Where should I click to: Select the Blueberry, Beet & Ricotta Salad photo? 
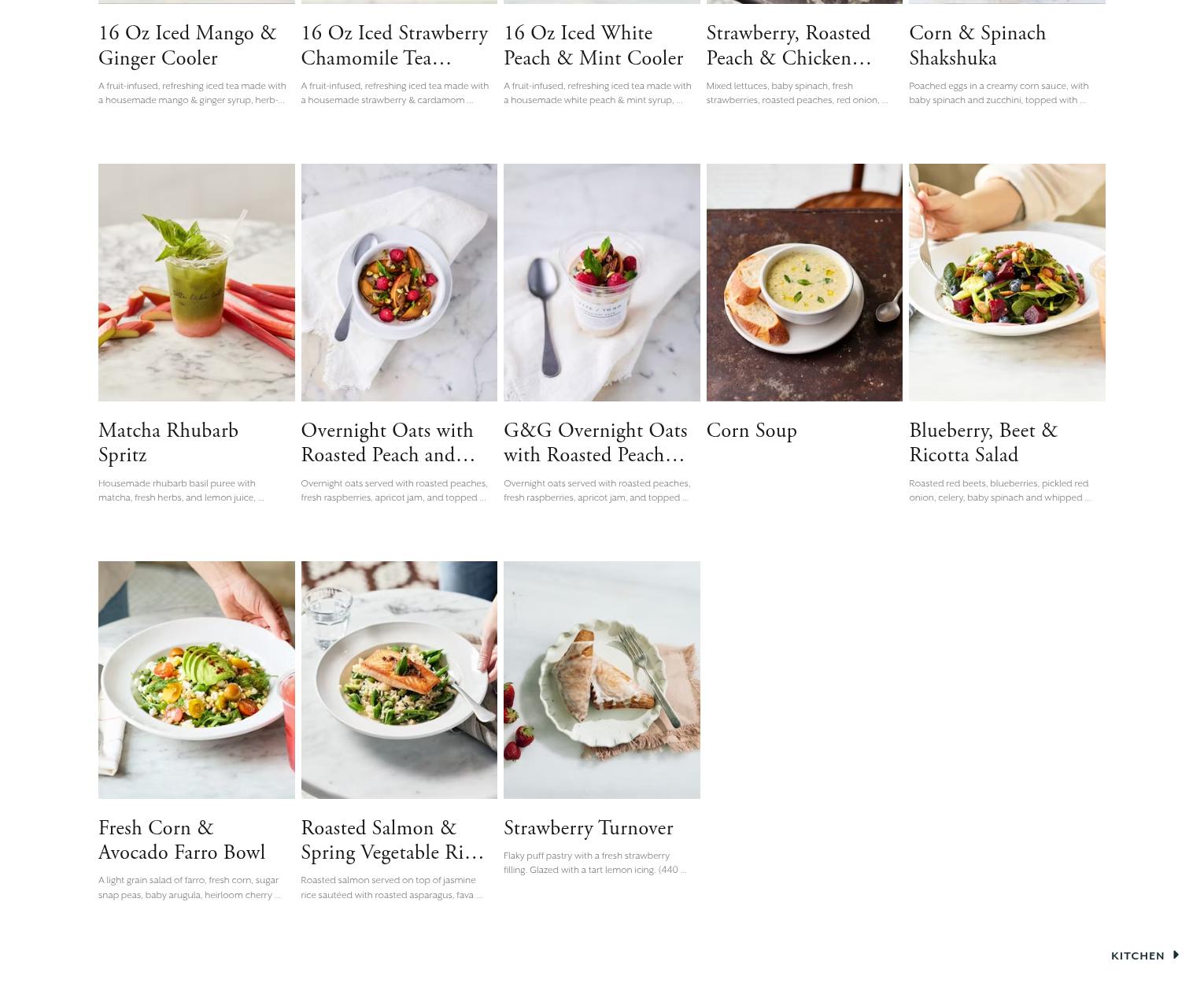(1007, 283)
